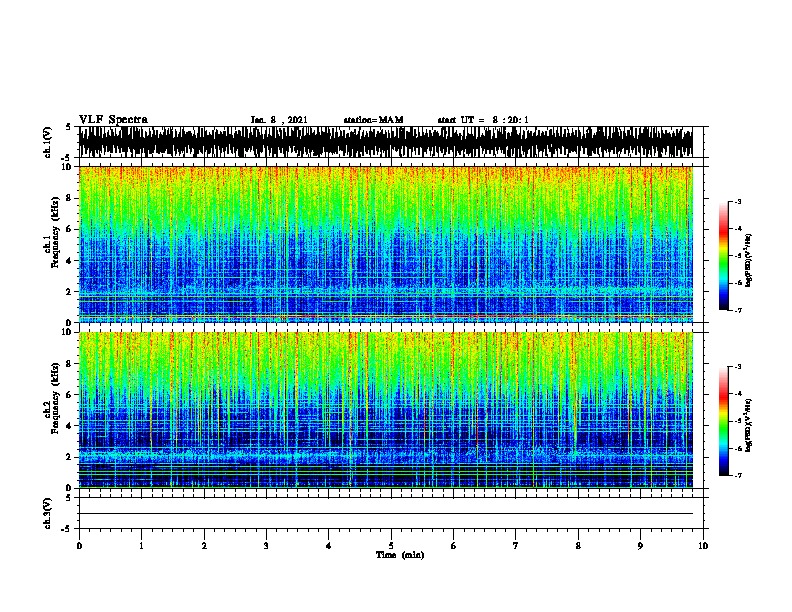792x612 pixels.
Task: Click the "Time (min)" axis label
Action: [400, 555]
